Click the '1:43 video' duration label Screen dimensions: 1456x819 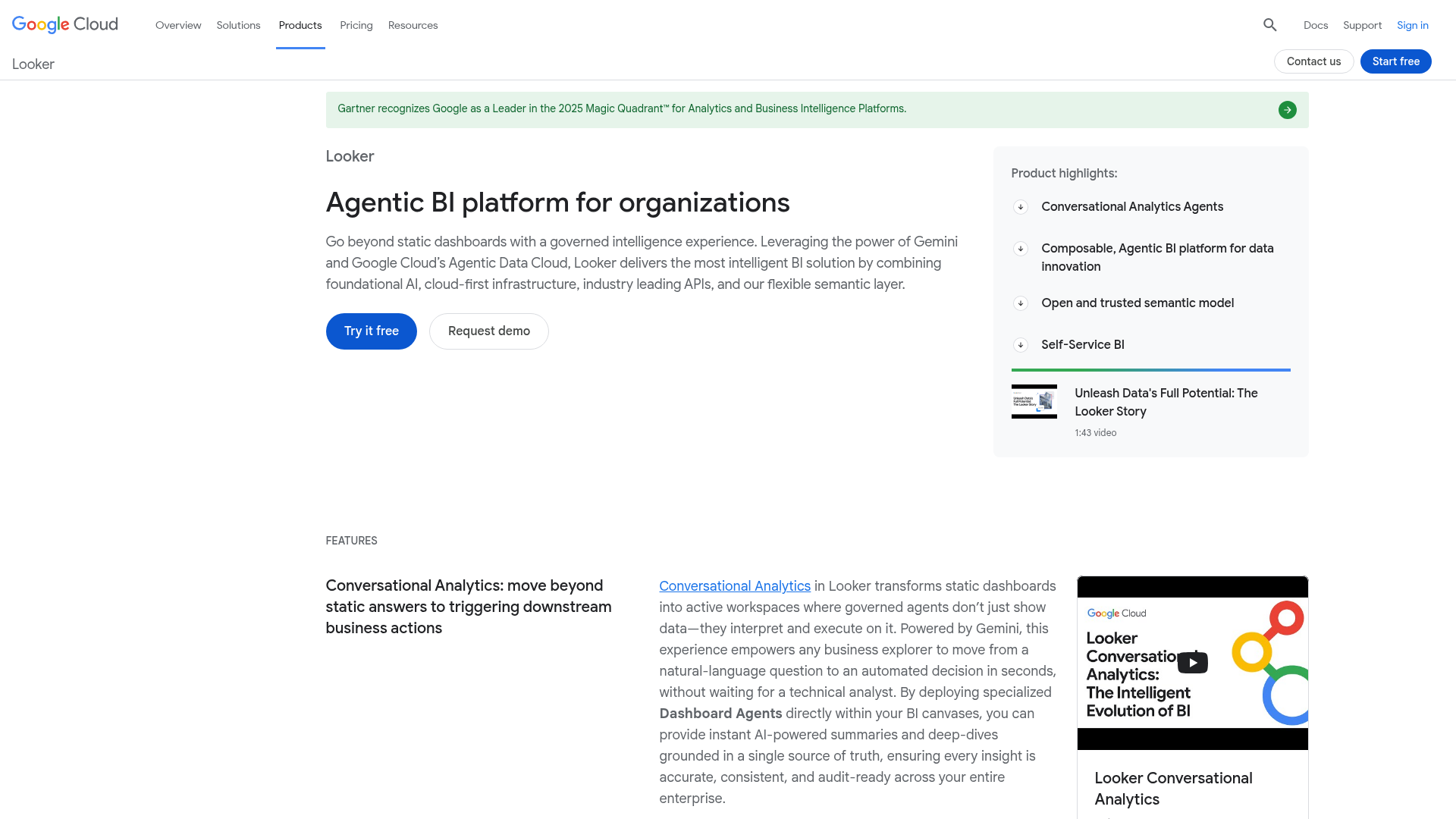tap(1096, 433)
